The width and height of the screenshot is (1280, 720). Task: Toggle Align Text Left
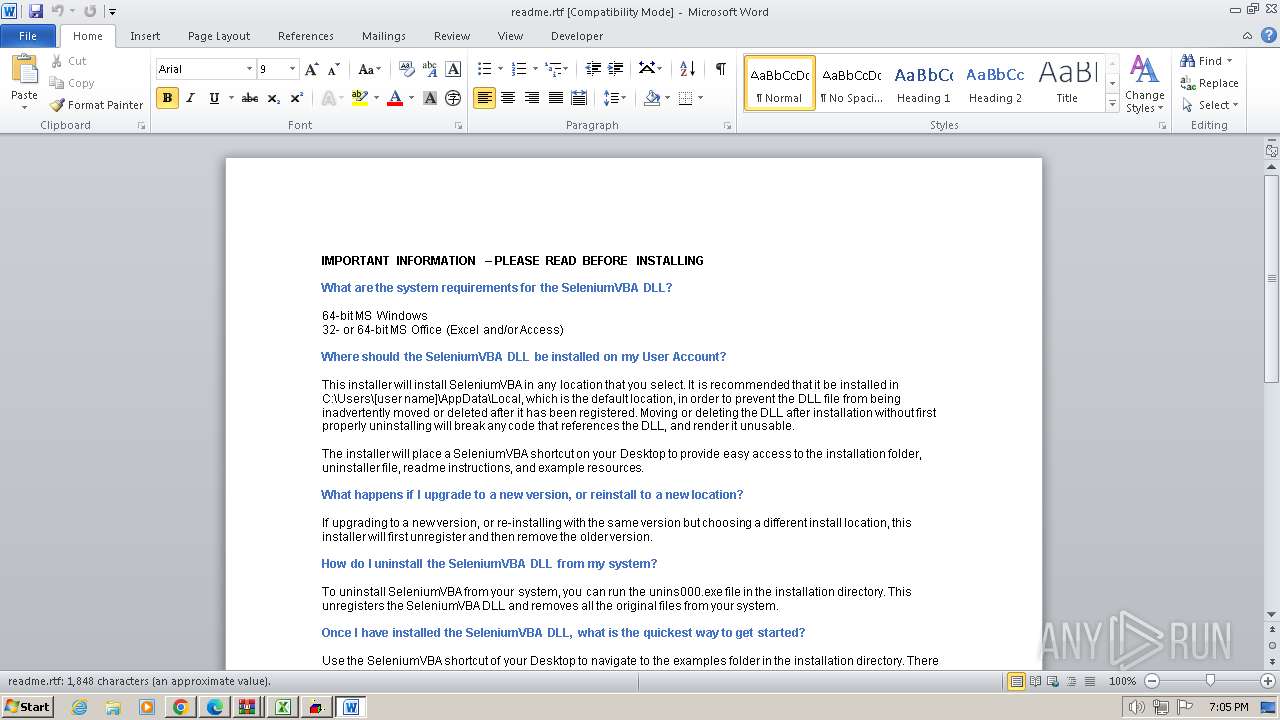(484, 98)
